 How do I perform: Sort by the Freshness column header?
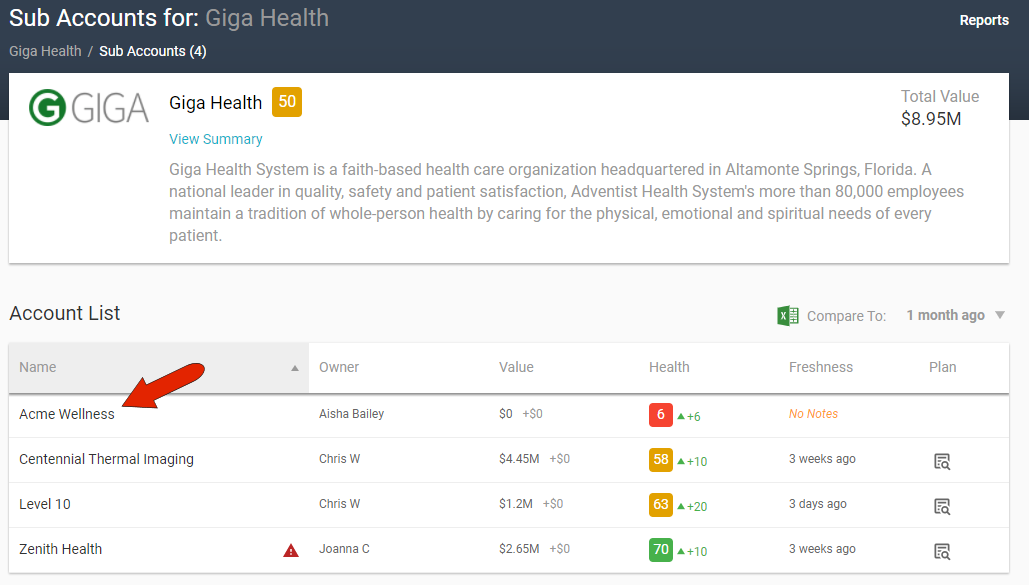pyautogui.click(x=820, y=367)
